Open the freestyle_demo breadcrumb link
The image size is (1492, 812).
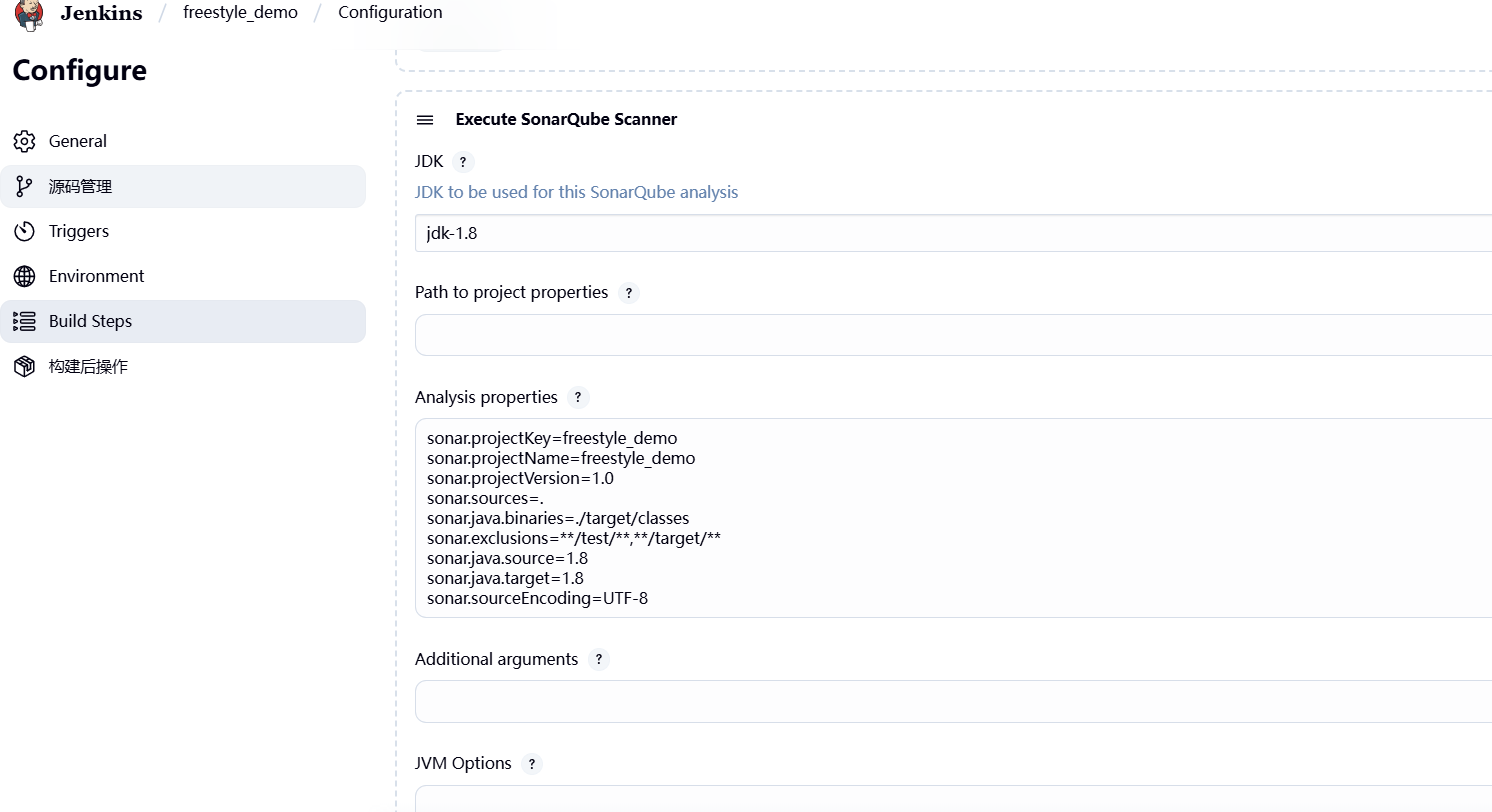(x=240, y=13)
